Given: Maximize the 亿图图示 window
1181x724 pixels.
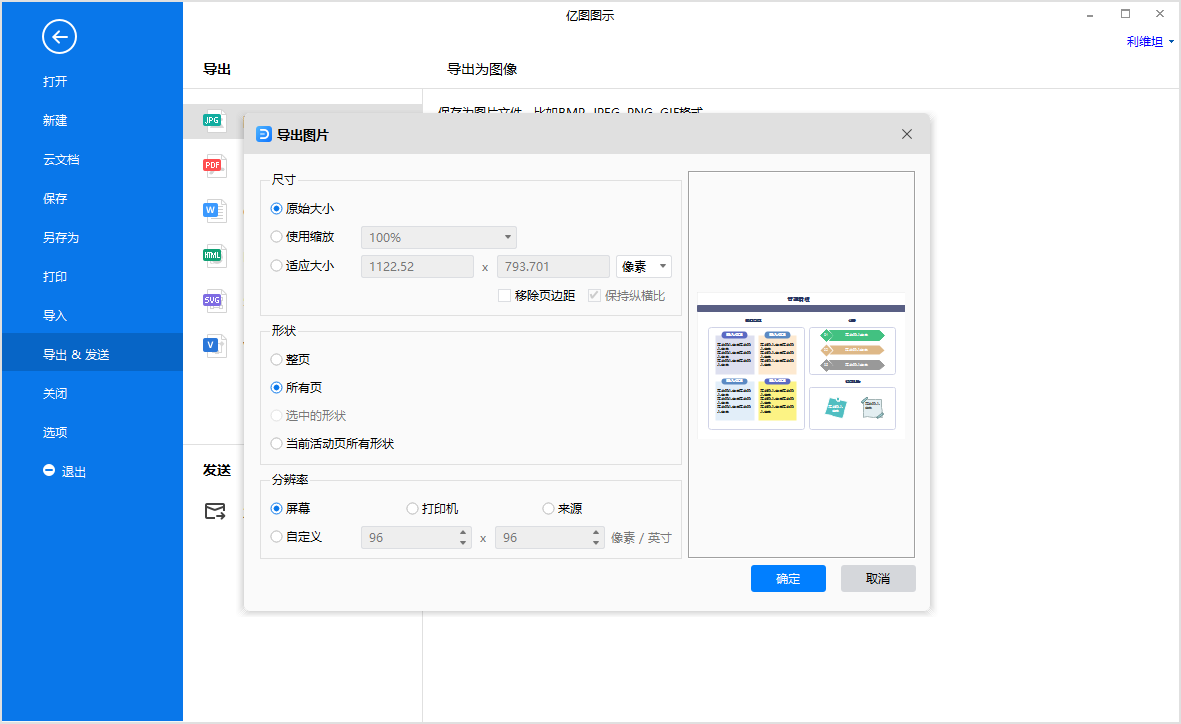Looking at the screenshot, I should click(1125, 14).
